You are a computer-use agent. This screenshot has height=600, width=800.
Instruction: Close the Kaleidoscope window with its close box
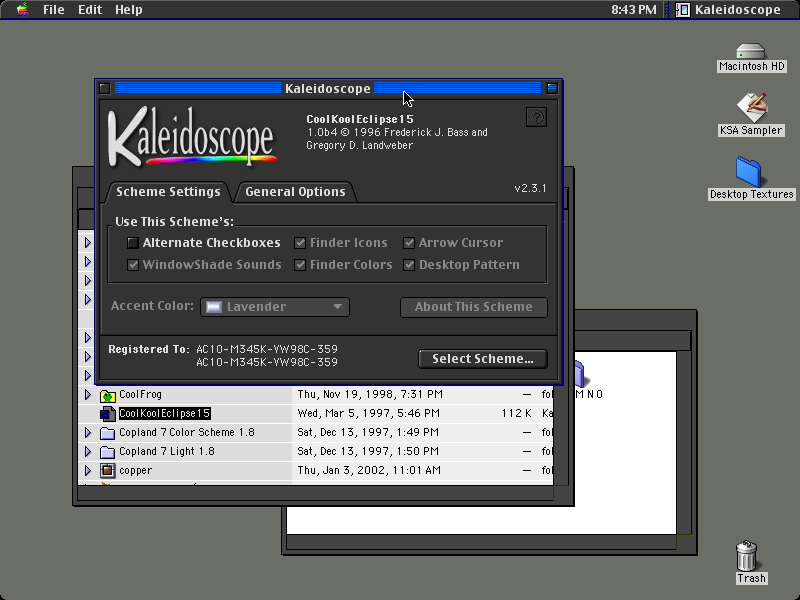(x=105, y=88)
